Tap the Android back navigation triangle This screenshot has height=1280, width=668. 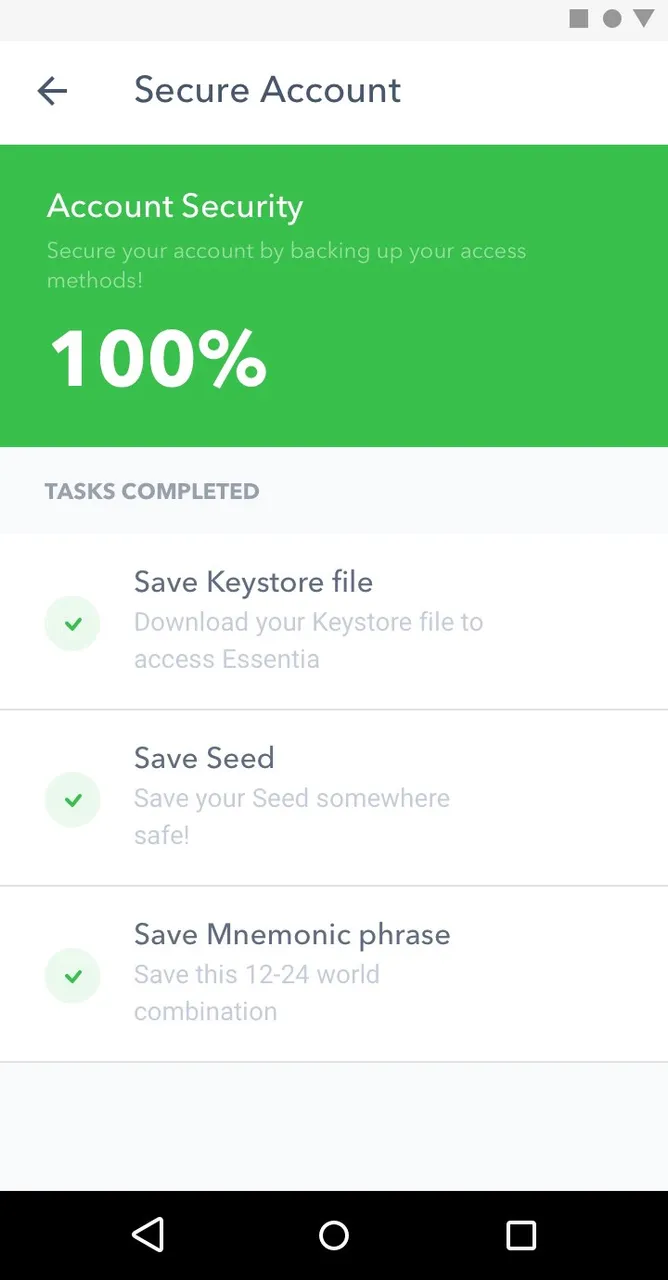click(x=148, y=1235)
